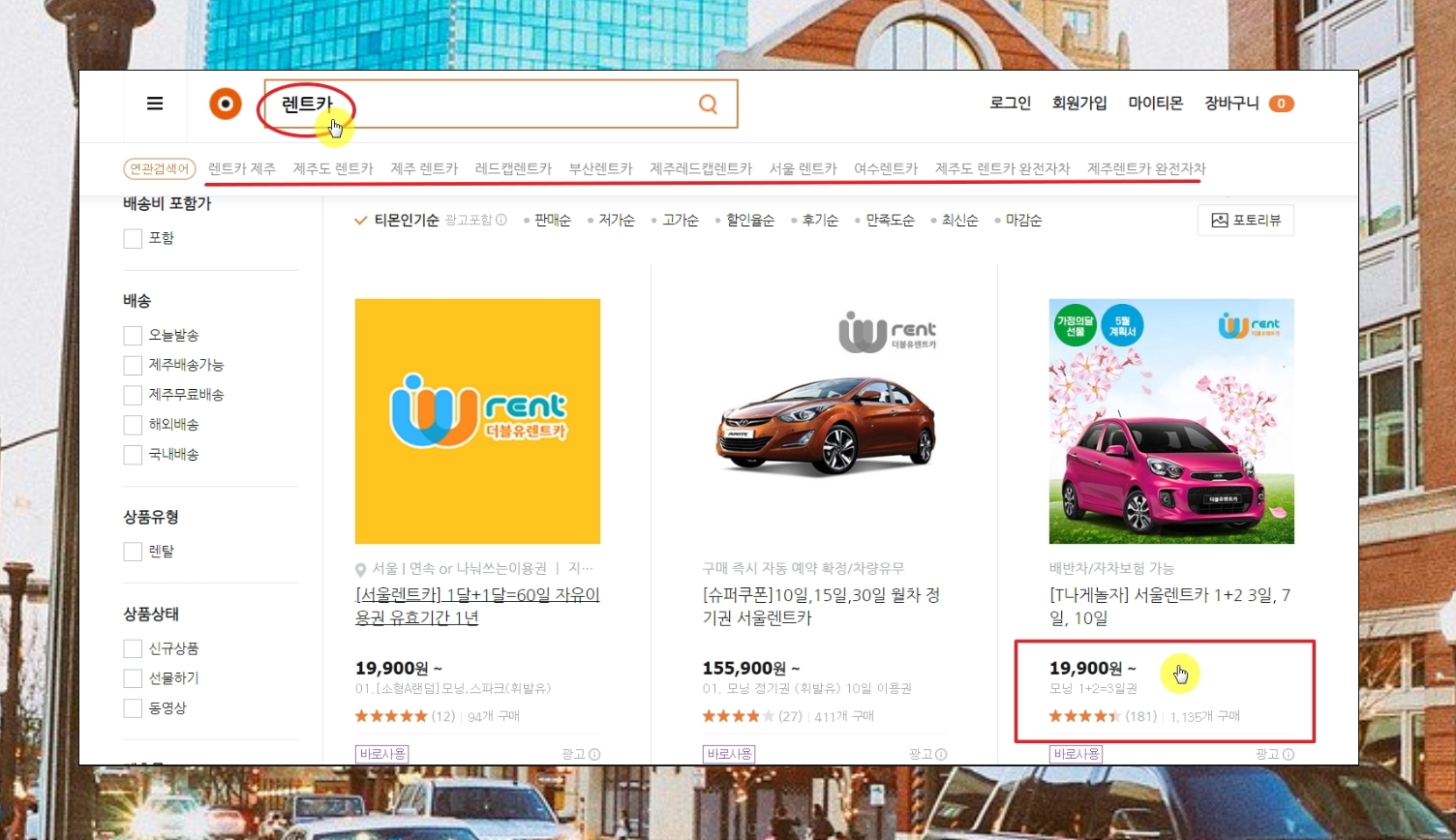Sort by 할인율순
This screenshot has width=1456, height=840.
[x=750, y=221]
